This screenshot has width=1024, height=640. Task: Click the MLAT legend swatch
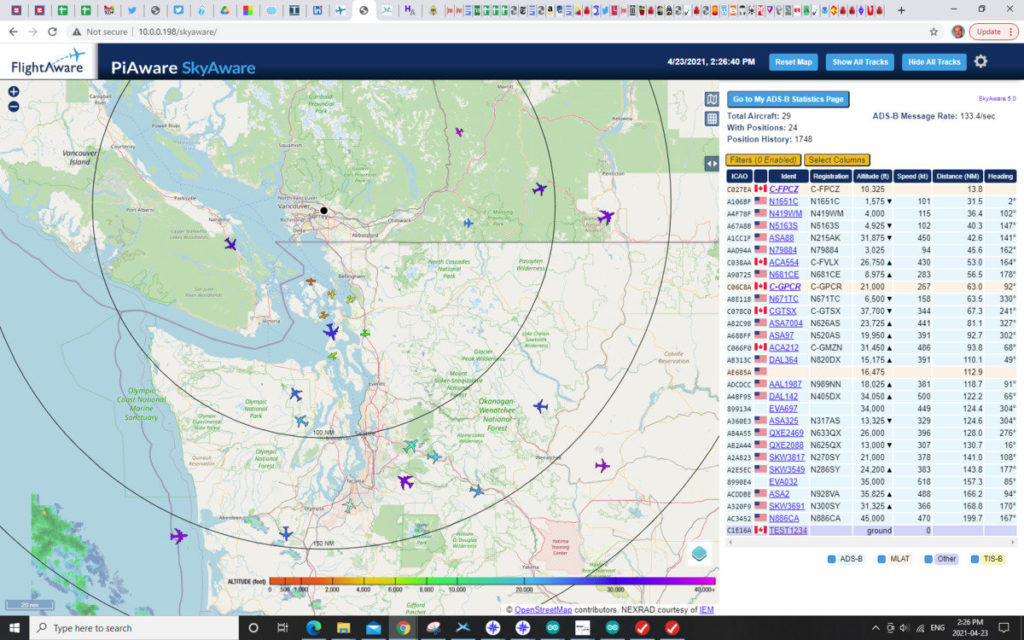[x=881, y=559]
